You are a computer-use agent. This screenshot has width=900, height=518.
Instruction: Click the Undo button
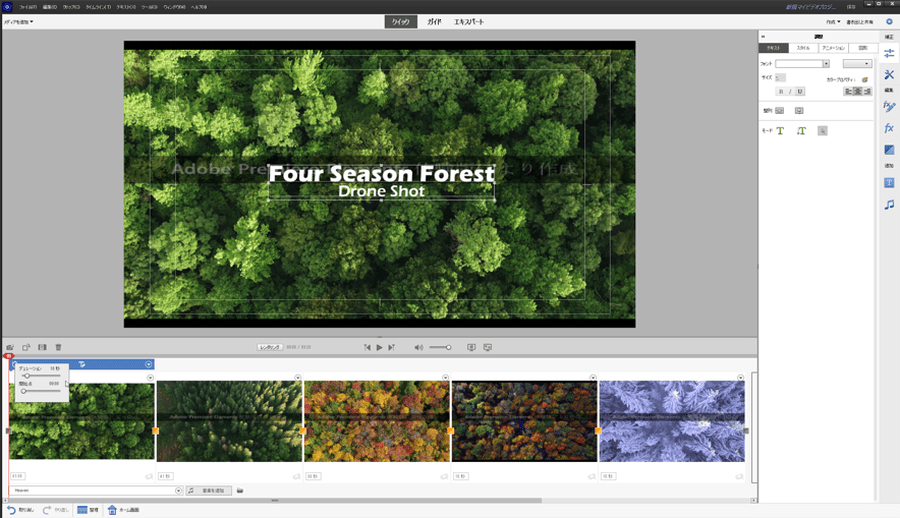21,510
